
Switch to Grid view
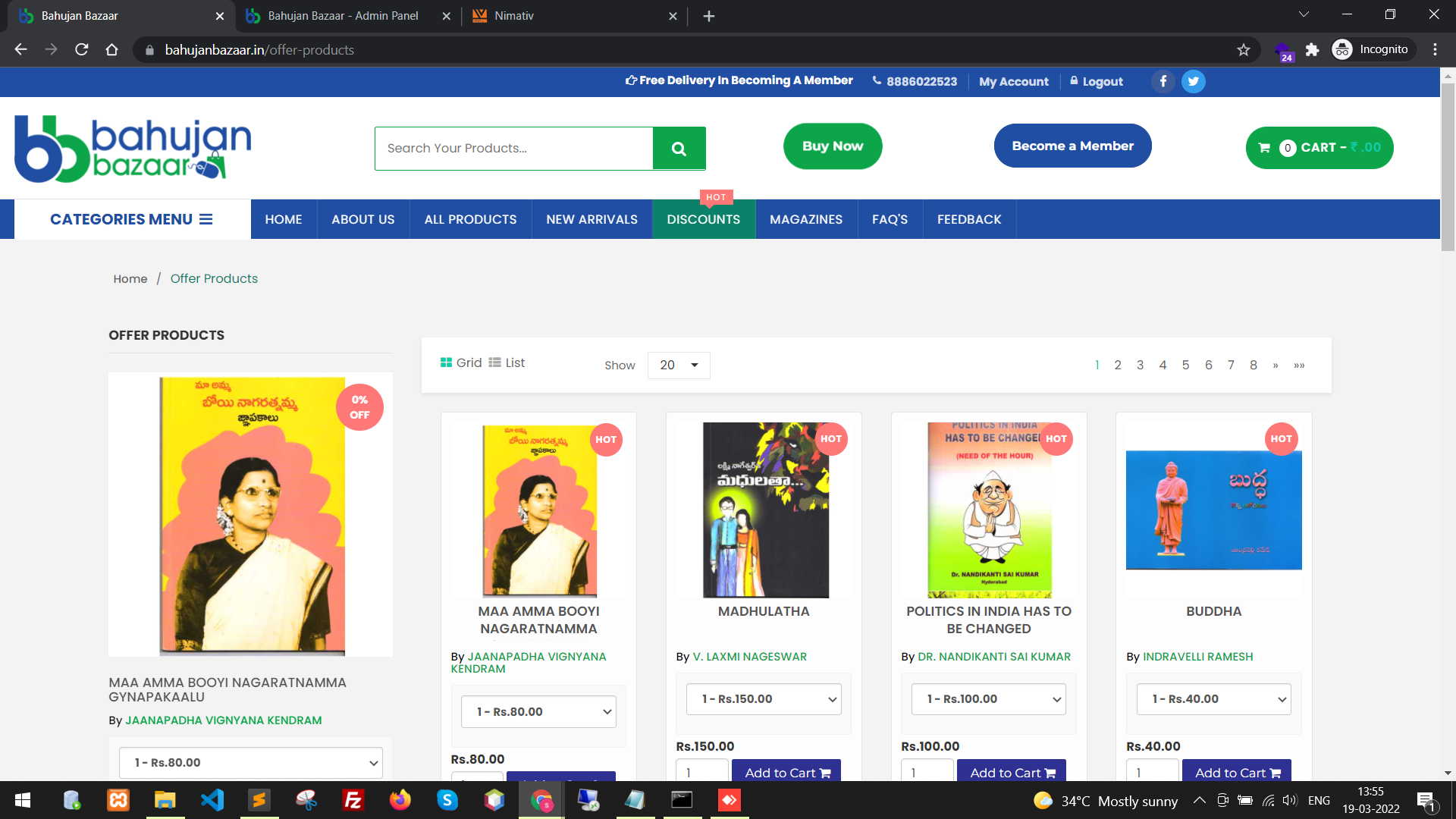click(x=461, y=363)
